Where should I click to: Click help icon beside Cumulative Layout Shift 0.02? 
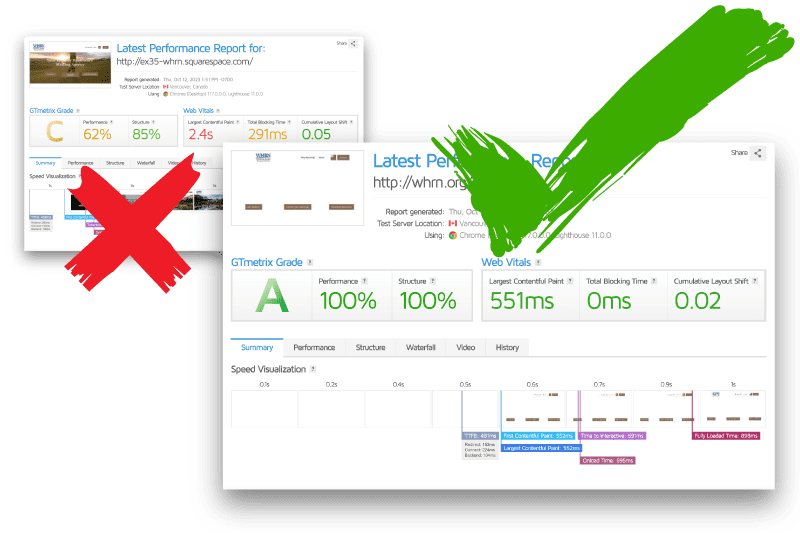pyautogui.click(x=755, y=281)
